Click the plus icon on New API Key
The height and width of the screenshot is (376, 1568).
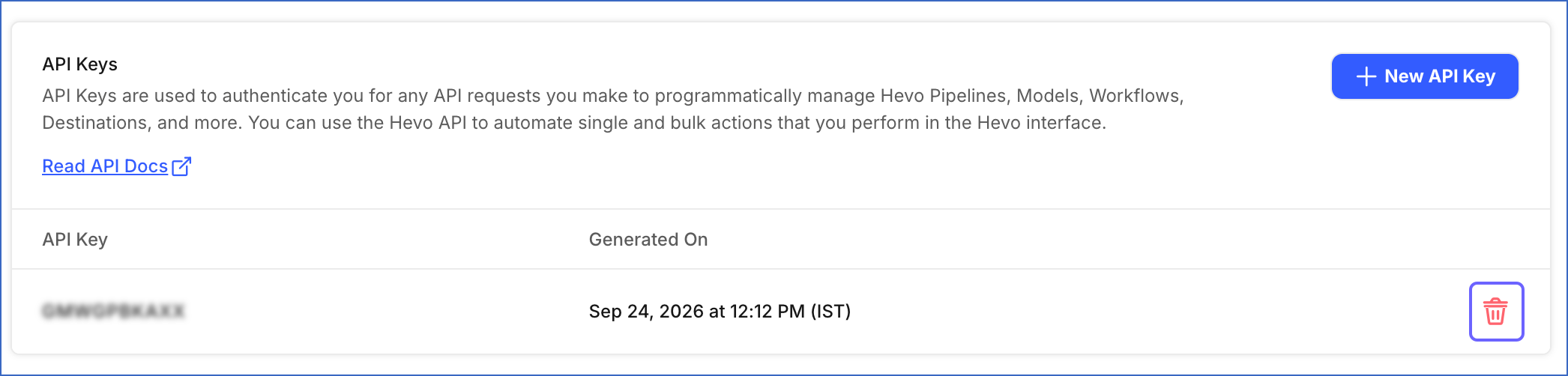pyautogui.click(x=1366, y=76)
